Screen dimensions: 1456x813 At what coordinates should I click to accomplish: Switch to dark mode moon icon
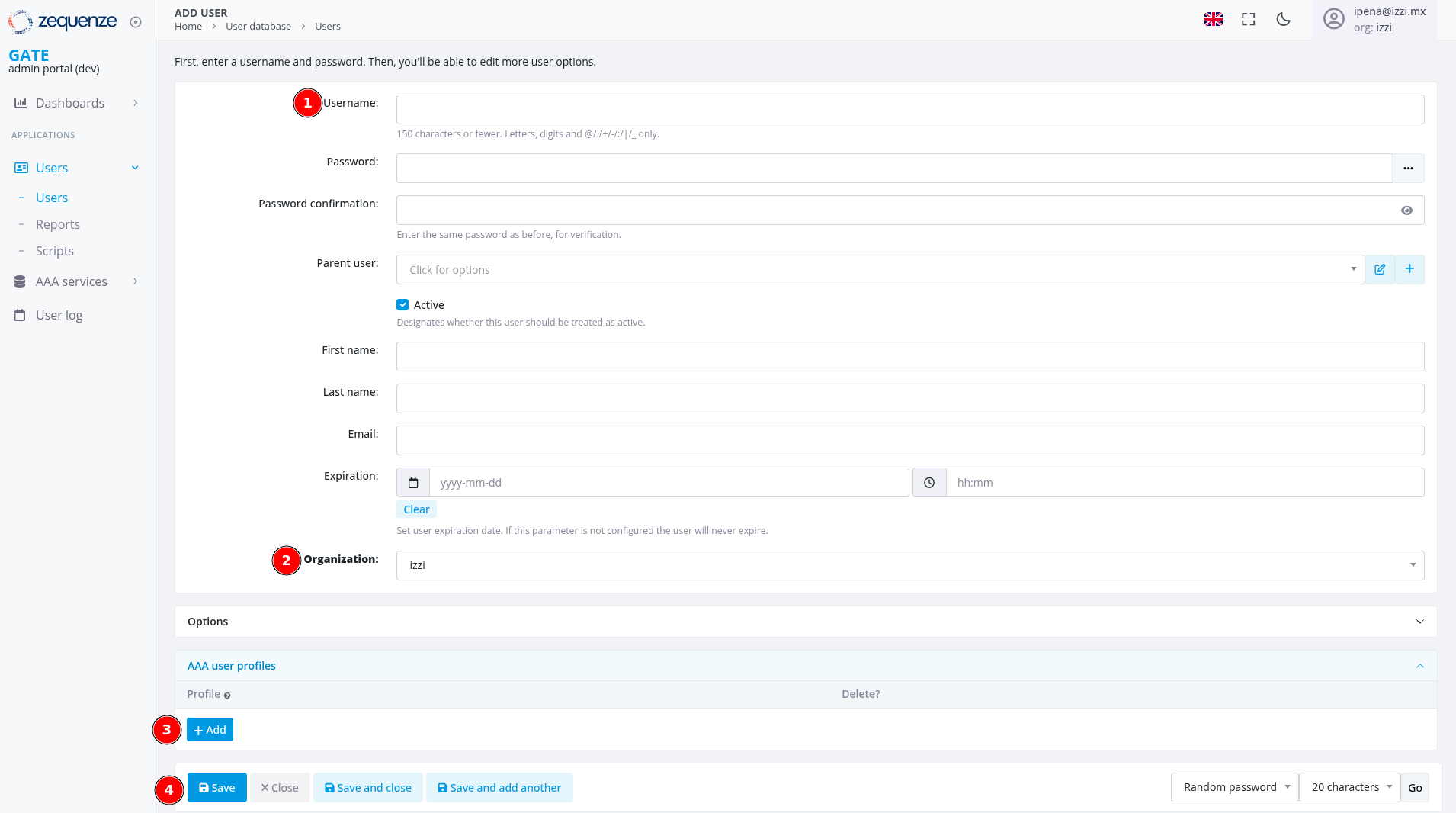(1283, 20)
